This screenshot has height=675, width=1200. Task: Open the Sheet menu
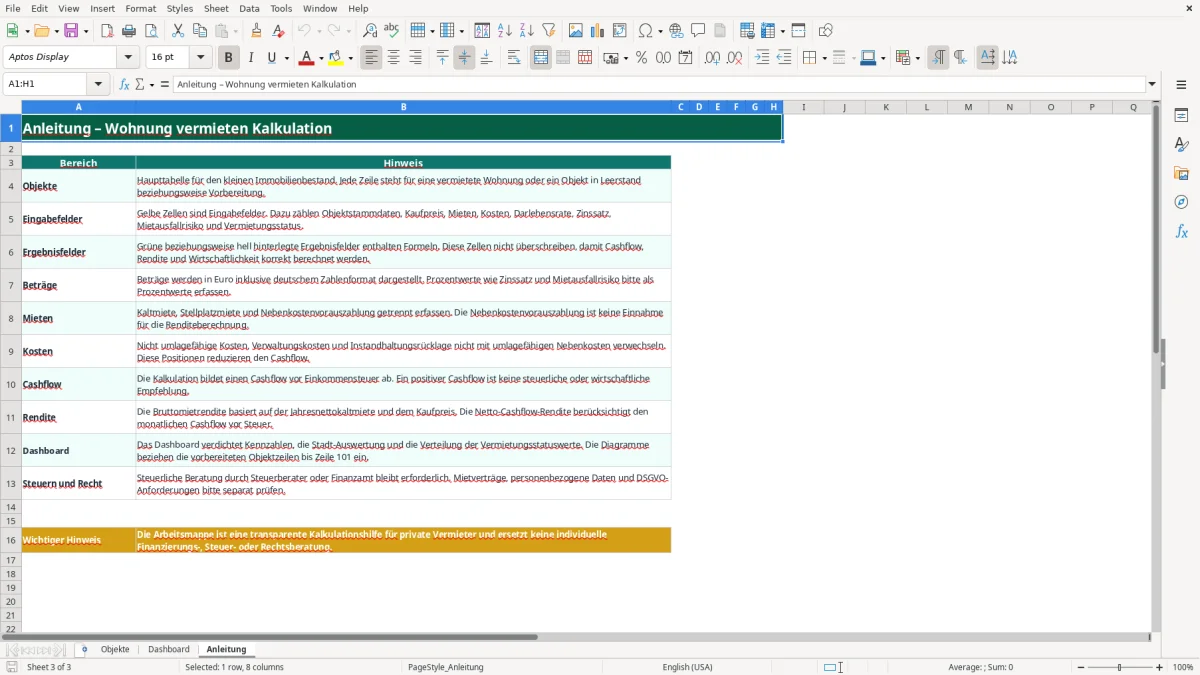tap(216, 8)
